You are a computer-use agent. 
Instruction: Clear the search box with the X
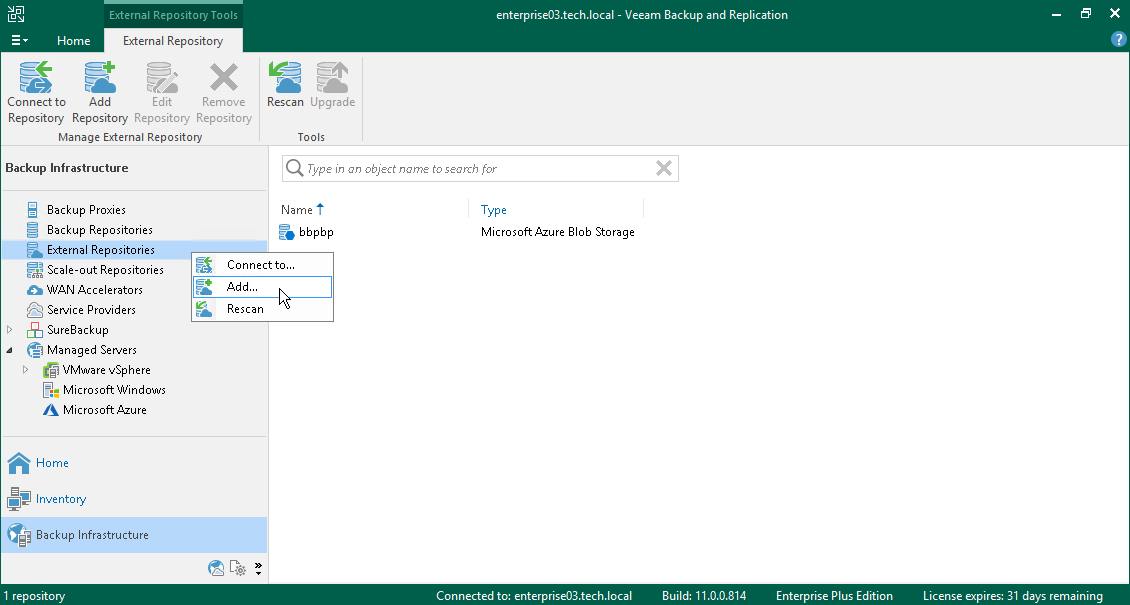tap(664, 169)
